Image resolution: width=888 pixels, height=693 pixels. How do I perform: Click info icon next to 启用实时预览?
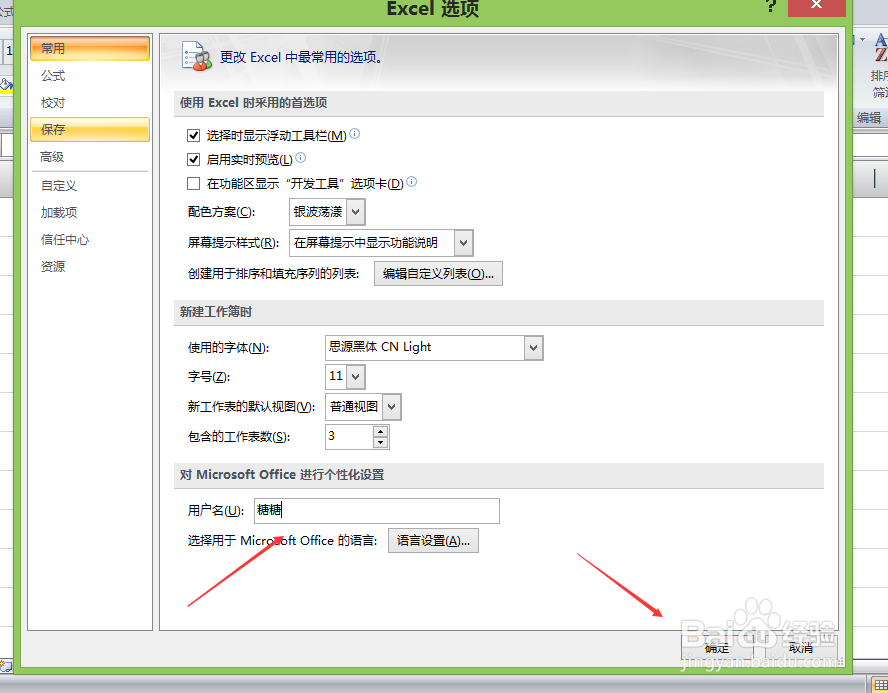301,157
